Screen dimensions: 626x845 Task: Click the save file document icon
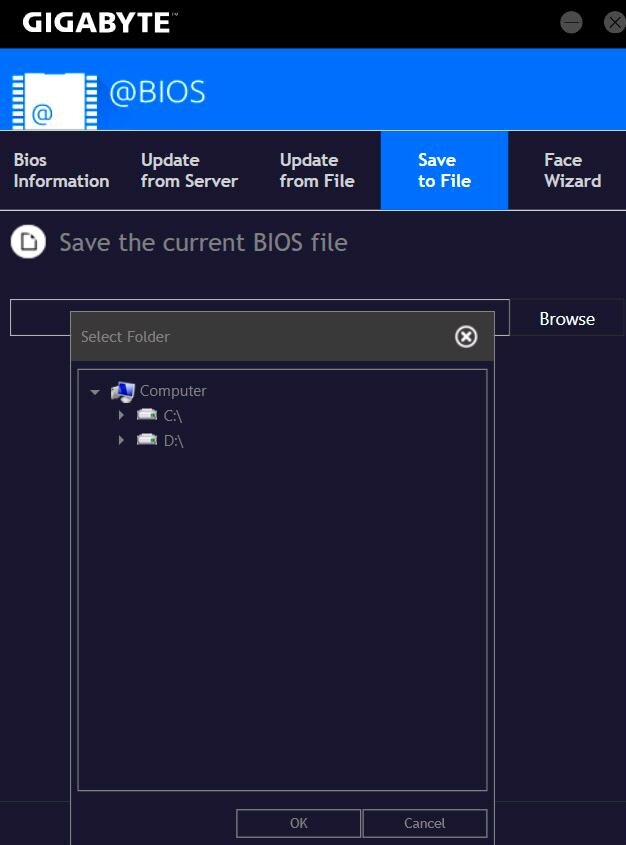pyautogui.click(x=28, y=242)
